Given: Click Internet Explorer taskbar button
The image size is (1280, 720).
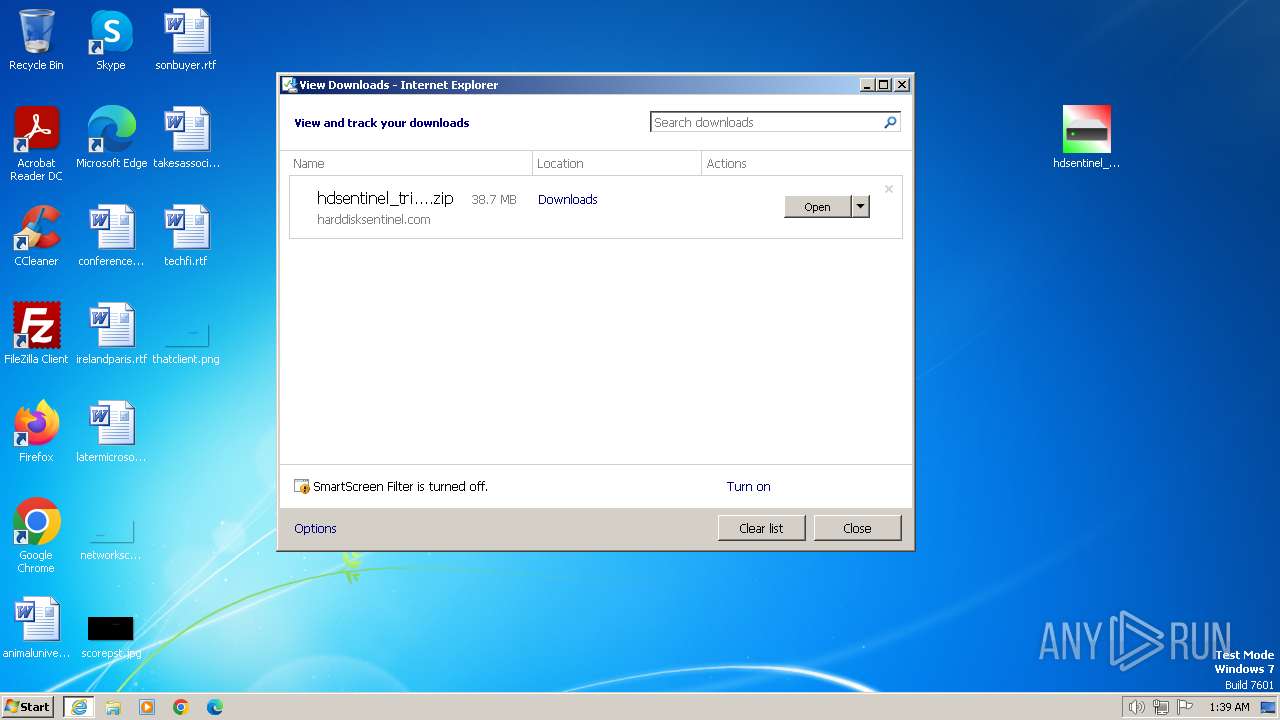Looking at the screenshot, I should click(79, 706).
